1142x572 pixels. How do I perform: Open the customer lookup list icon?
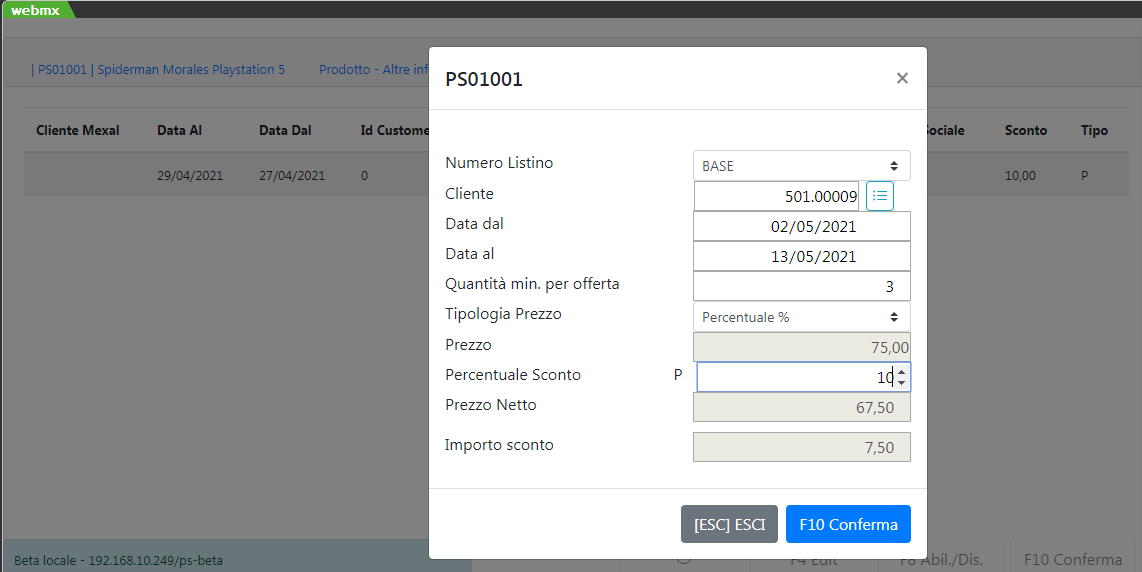pos(880,196)
